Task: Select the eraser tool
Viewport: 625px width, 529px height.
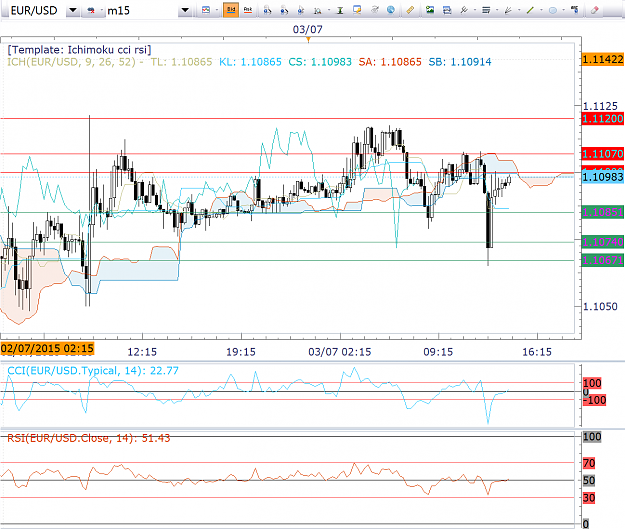Action: coord(594,10)
